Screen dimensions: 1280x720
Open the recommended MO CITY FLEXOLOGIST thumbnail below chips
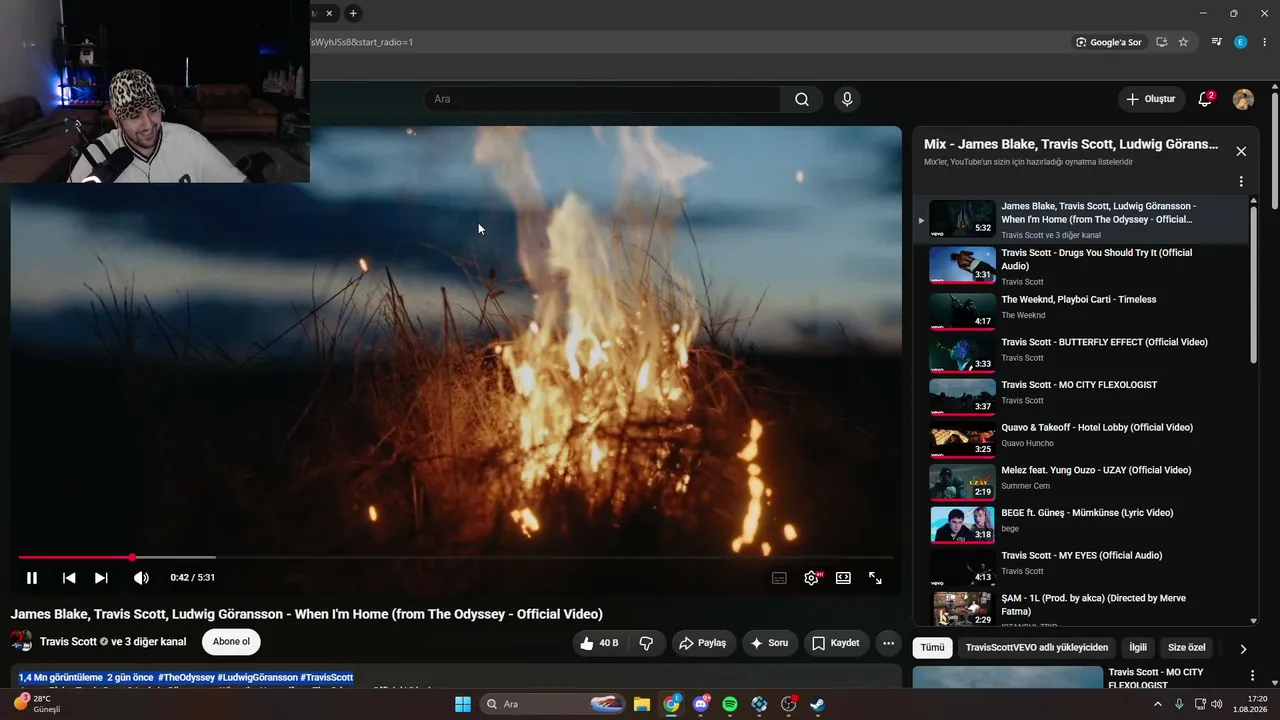click(x=1008, y=677)
